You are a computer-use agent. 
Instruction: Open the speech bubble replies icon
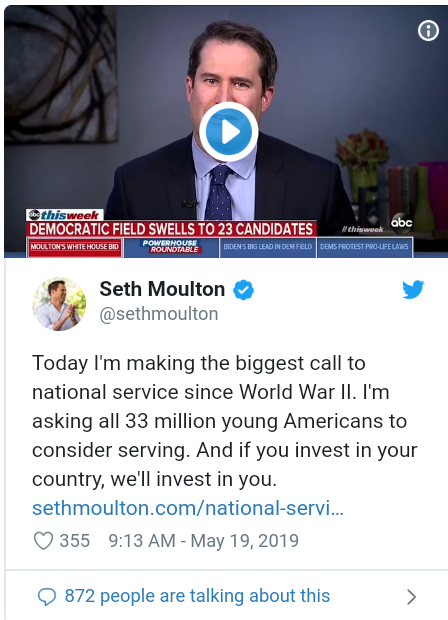47,596
